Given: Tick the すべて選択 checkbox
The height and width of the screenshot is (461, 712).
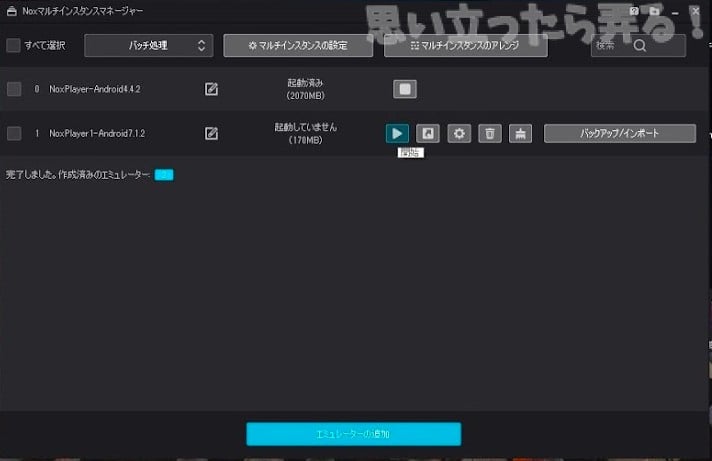Looking at the screenshot, I should click(x=13, y=45).
